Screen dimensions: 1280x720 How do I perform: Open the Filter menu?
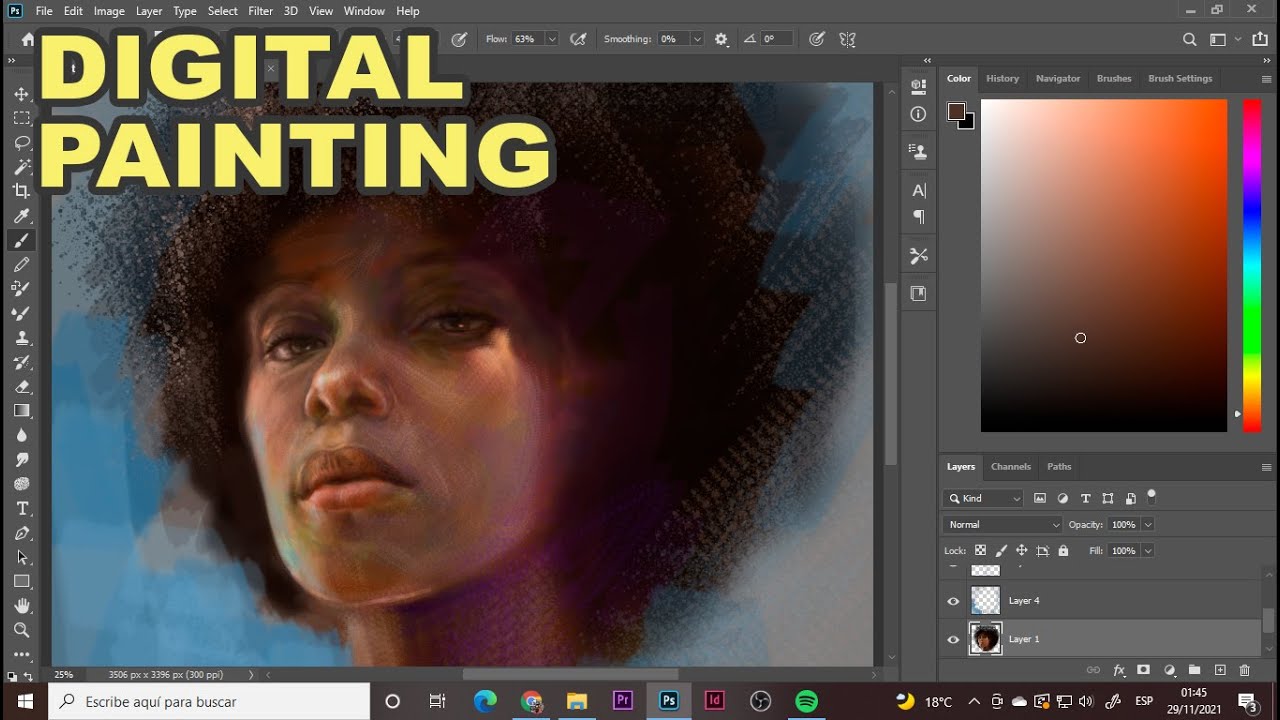[260, 11]
